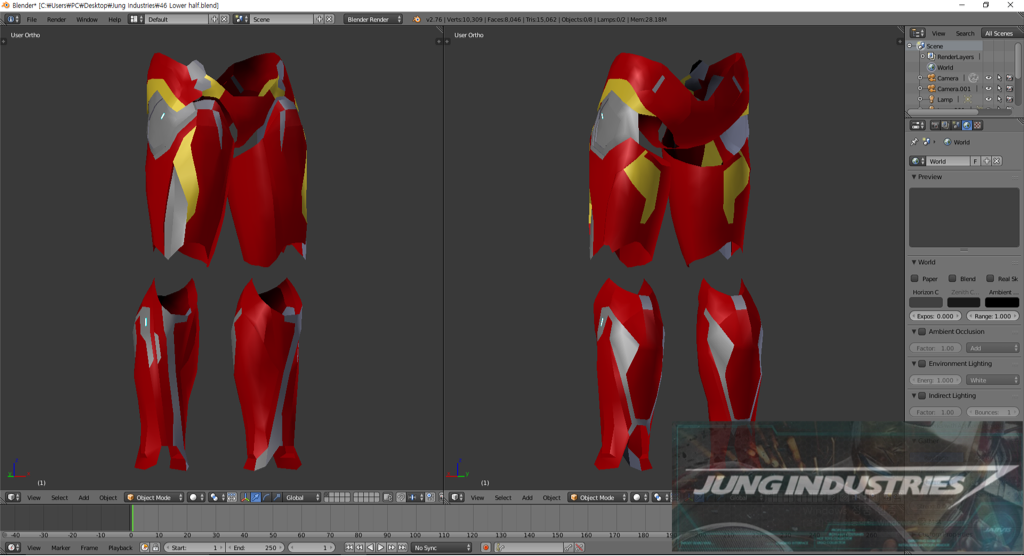
Task: Open viewport shading selector in left viewport
Action: (x=197, y=497)
